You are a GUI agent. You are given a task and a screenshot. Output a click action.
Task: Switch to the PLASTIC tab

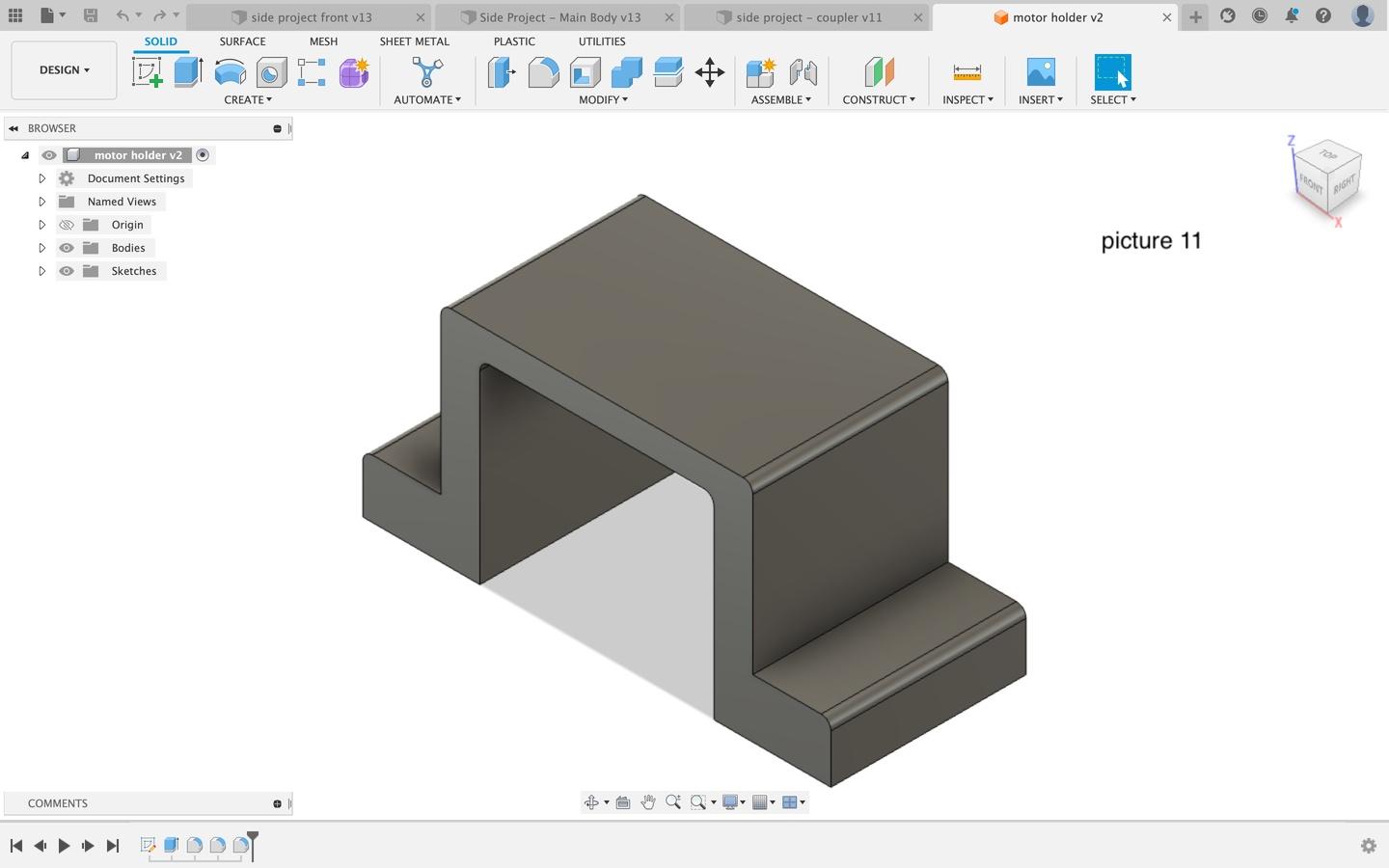(x=514, y=41)
